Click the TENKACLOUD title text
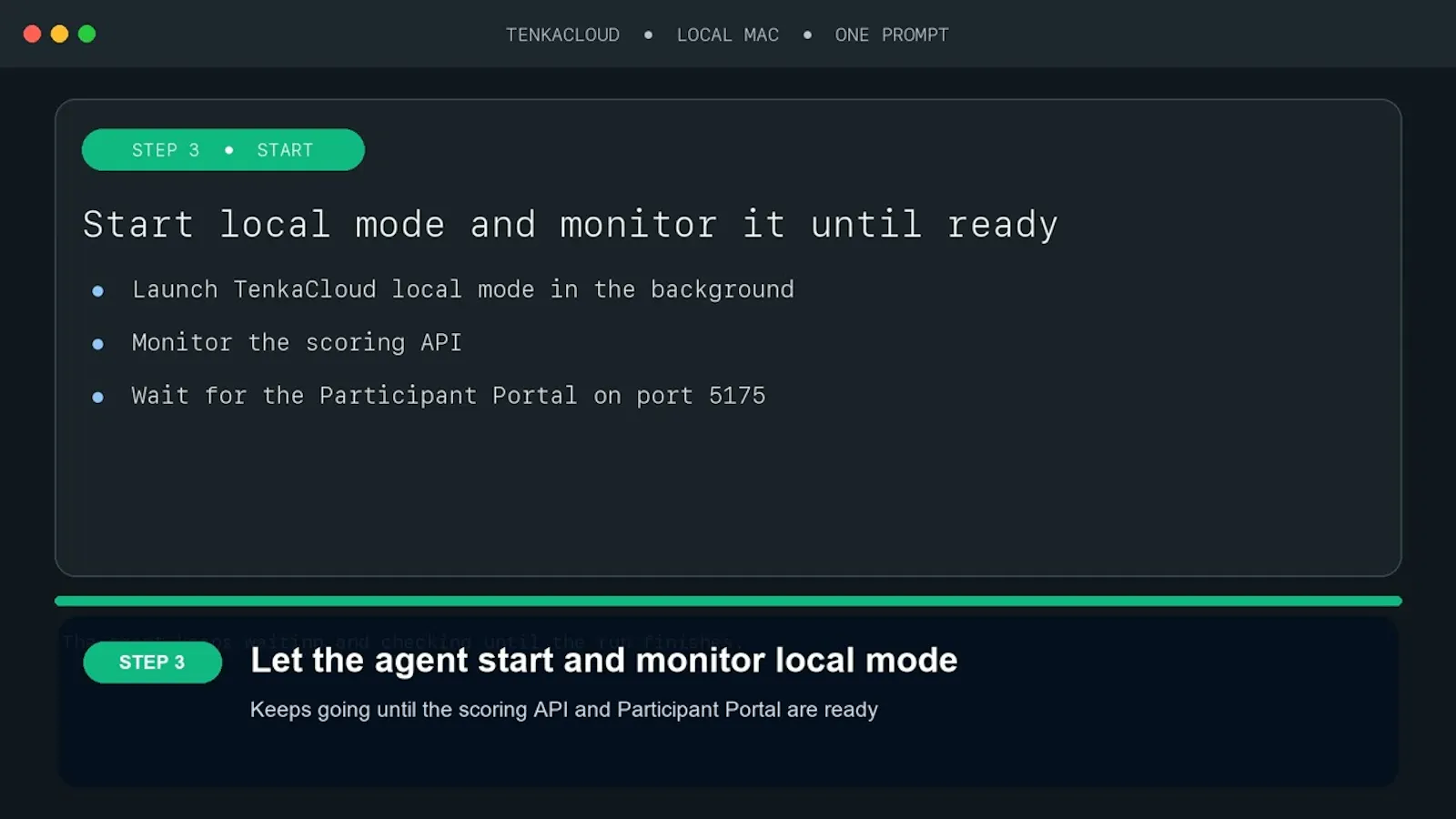Image resolution: width=1456 pixels, height=819 pixels. pos(562,35)
